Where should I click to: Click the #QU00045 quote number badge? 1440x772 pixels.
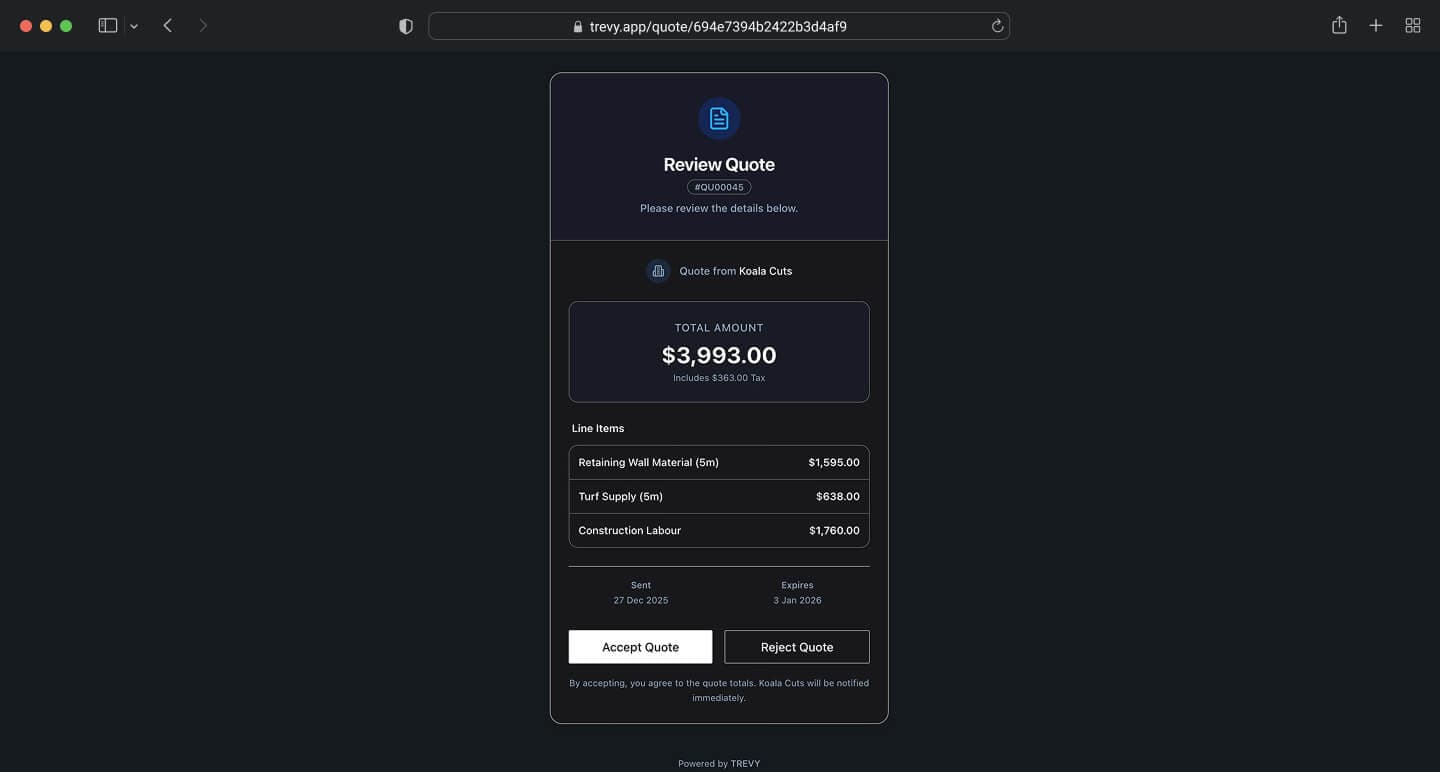[x=718, y=187]
